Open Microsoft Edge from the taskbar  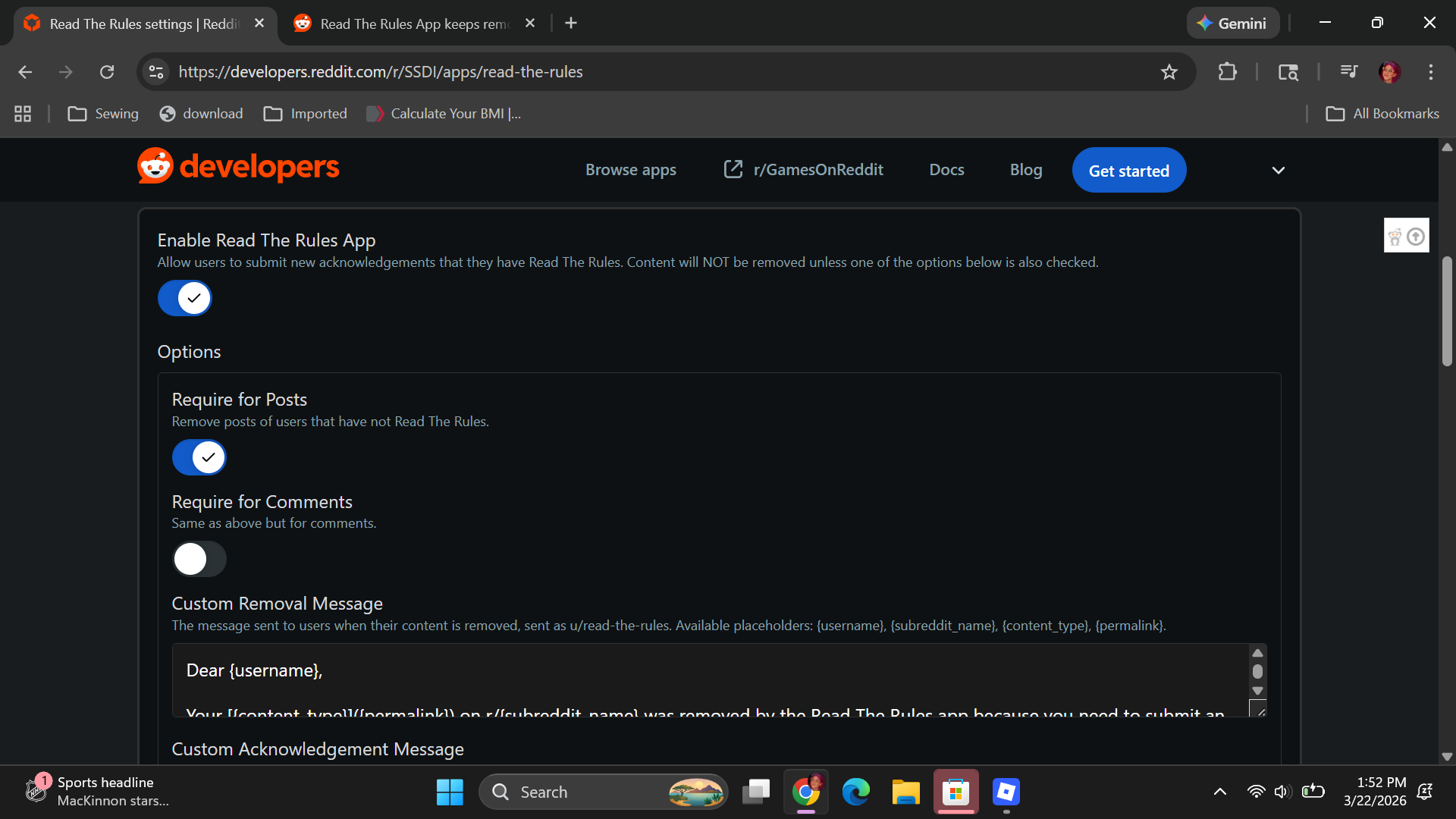pyautogui.click(x=855, y=792)
